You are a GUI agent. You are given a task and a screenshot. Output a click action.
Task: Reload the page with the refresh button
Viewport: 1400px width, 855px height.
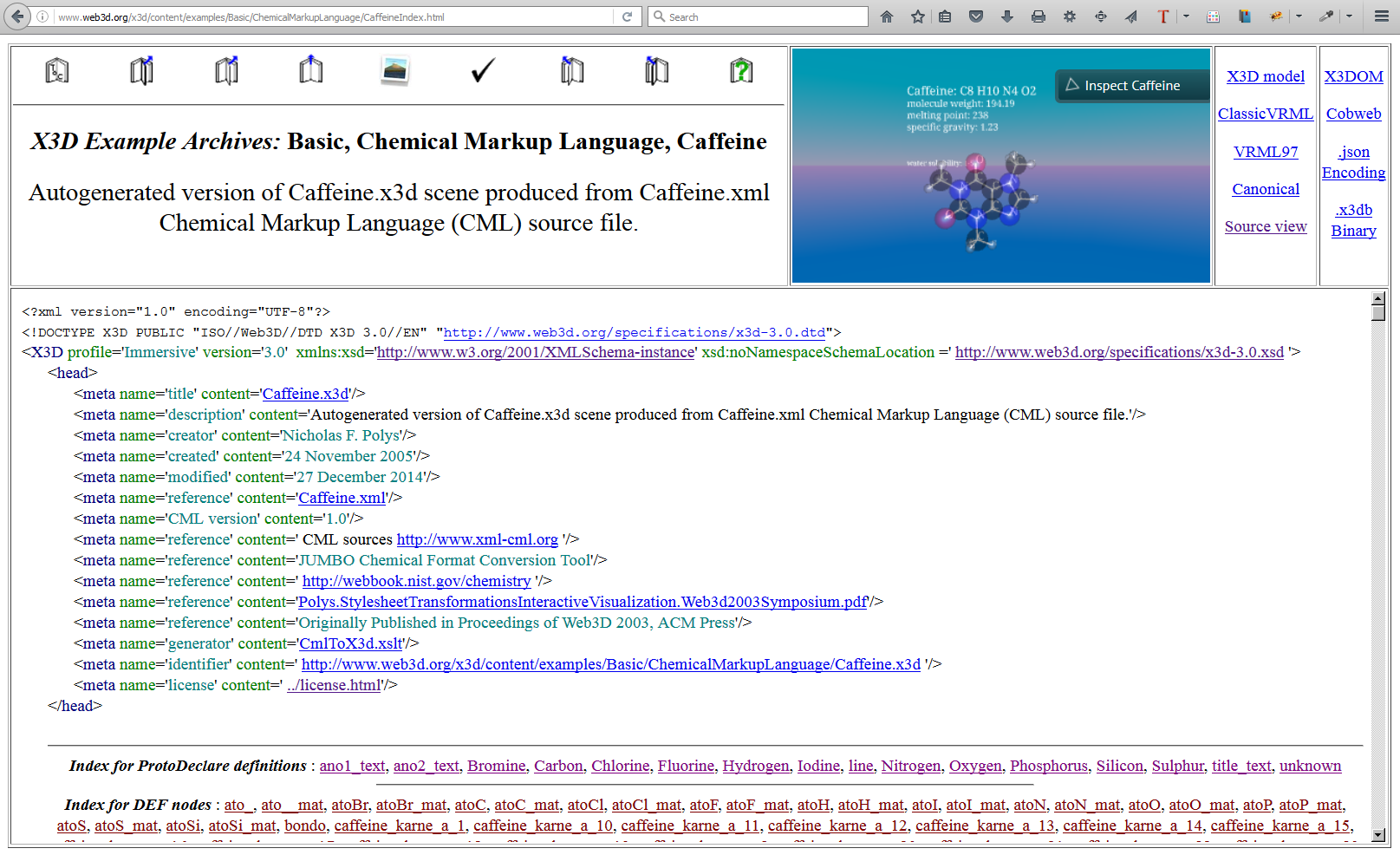(x=627, y=16)
